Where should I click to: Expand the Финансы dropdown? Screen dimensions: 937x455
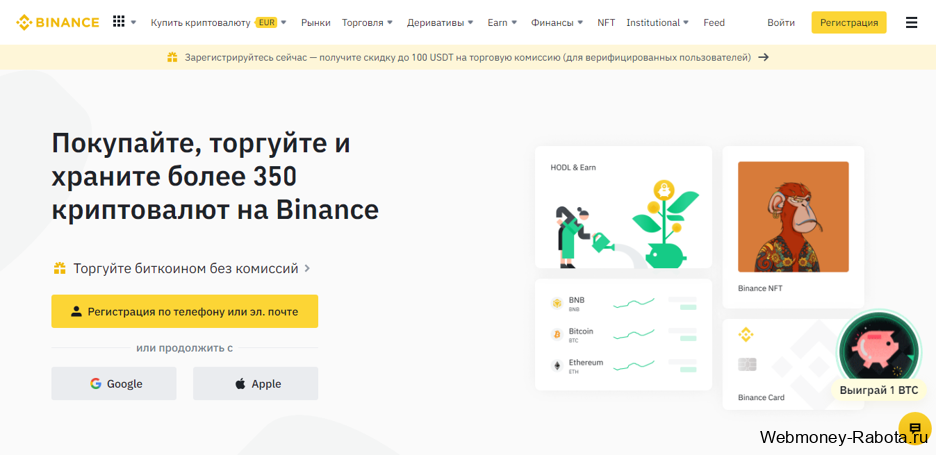pyautogui.click(x=557, y=23)
